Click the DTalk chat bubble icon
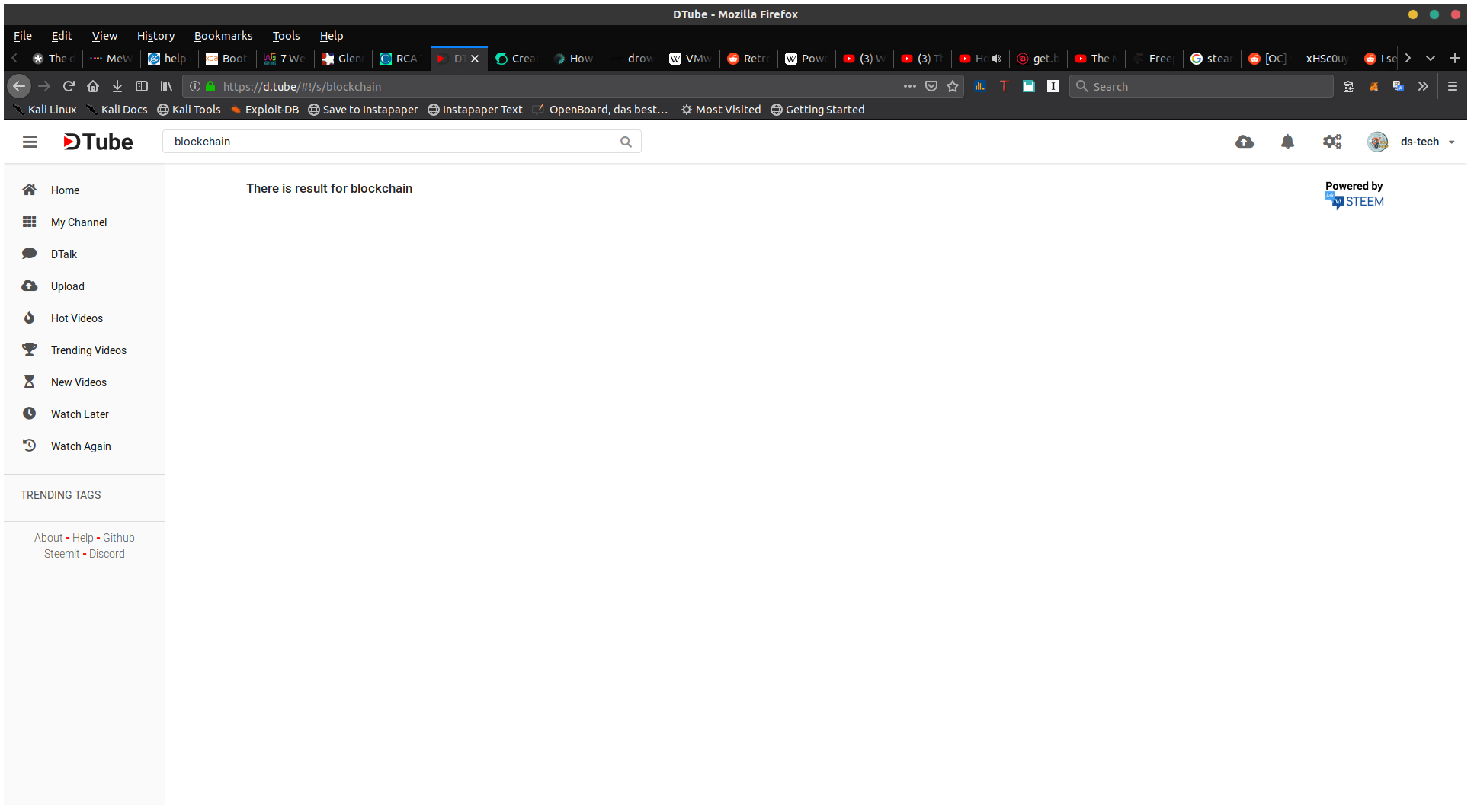Image resolution: width=1474 pixels, height=812 pixels. 30,254
